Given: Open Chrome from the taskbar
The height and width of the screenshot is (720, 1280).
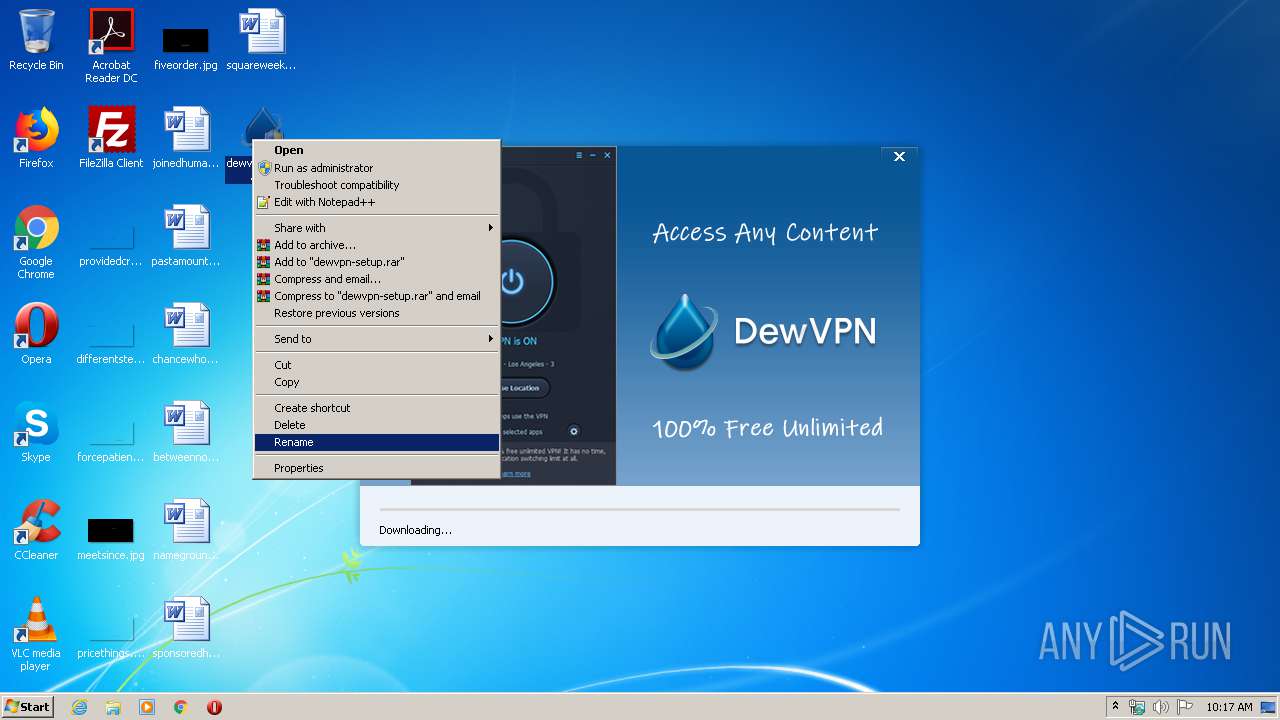Looking at the screenshot, I should coord(181,707).
